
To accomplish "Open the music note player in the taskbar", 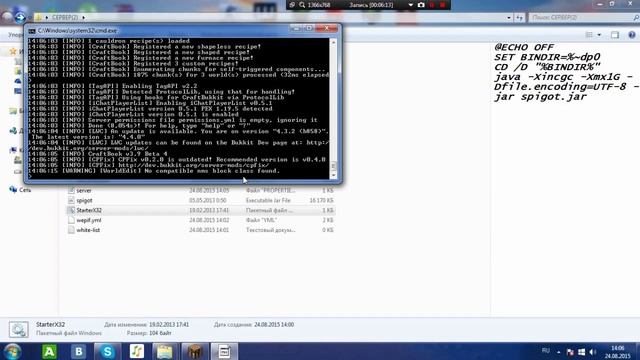I will (x=137, y=351).
